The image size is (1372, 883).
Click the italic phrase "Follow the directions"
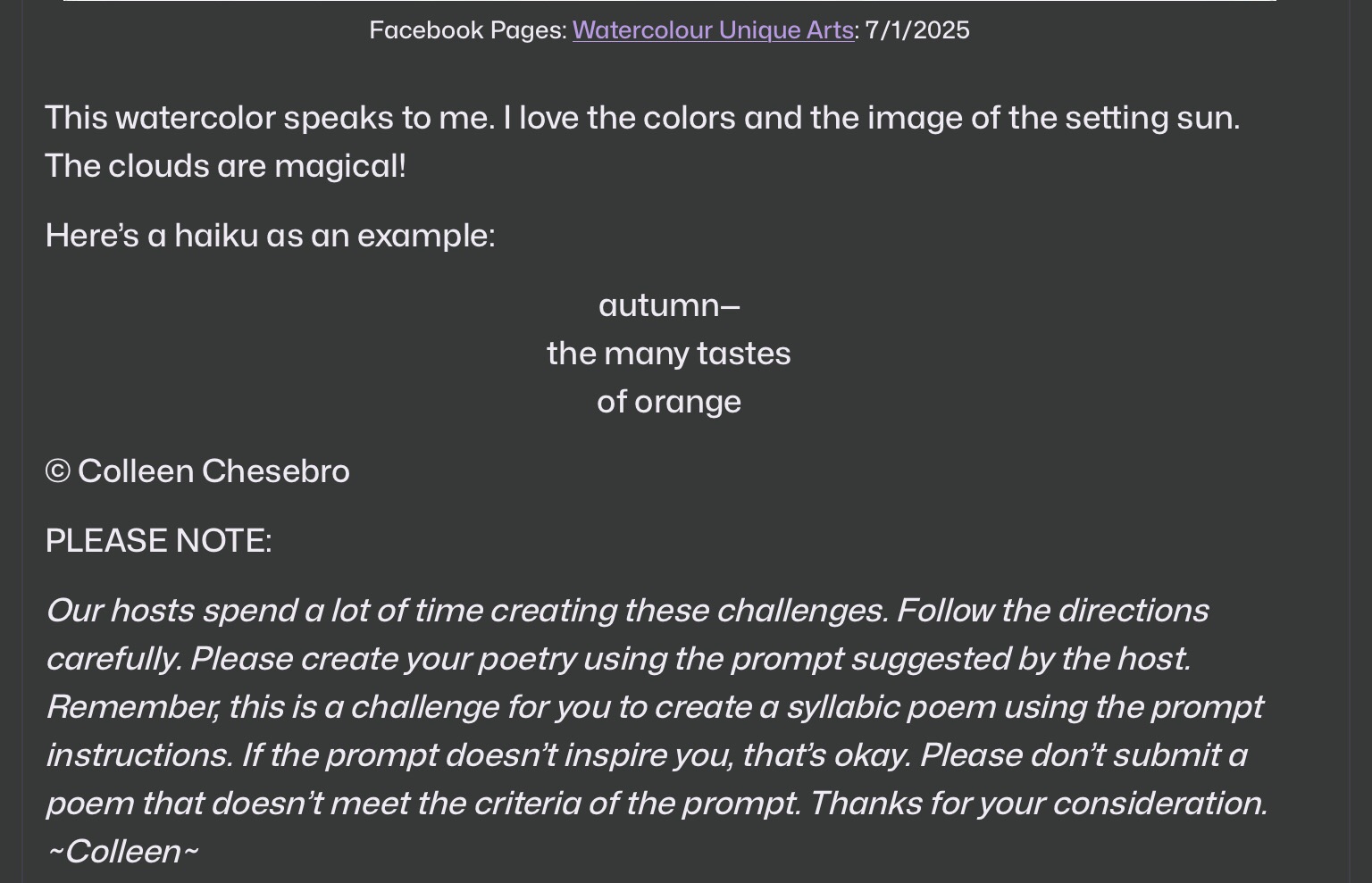1051,611
